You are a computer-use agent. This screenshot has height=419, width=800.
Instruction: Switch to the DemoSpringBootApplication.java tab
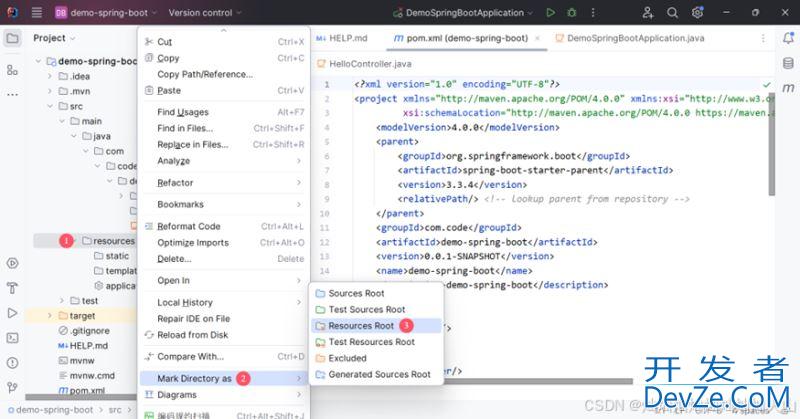pyautogui.click(x=630, y=38)
